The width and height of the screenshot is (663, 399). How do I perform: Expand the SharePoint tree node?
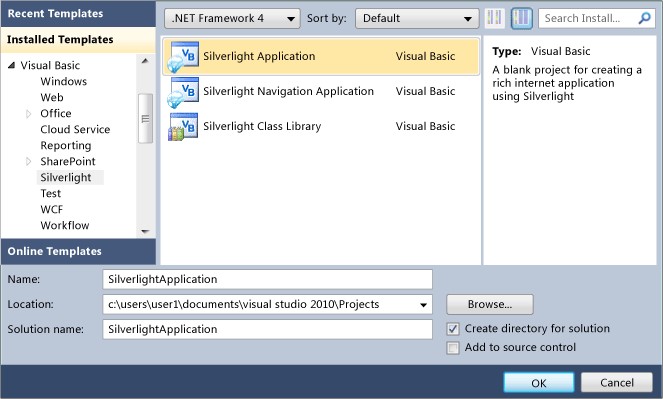tap(28, 161)
